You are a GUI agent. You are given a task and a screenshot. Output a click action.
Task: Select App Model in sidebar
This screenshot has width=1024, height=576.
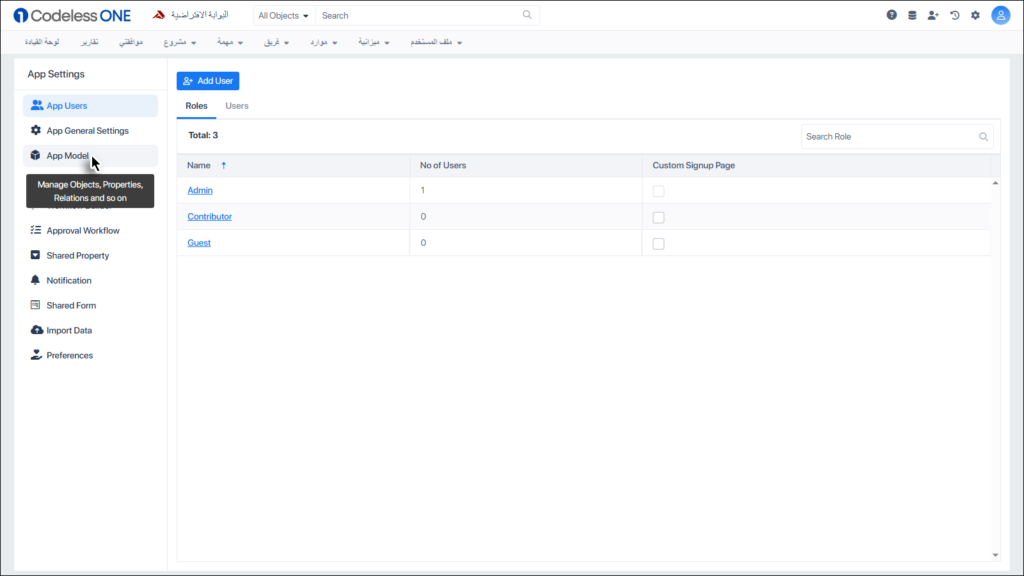click(x=90, y=155)
